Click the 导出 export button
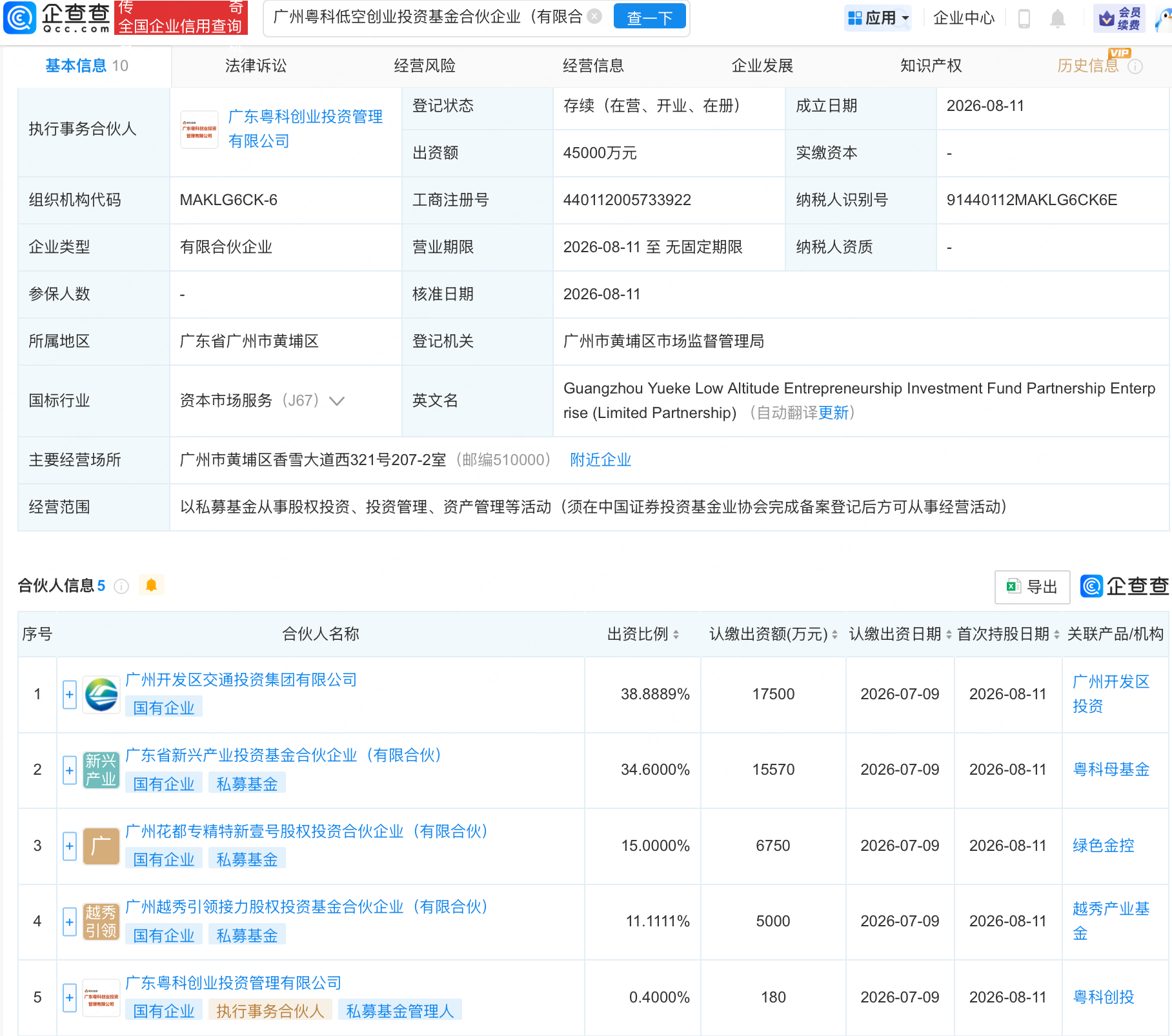Image resolution: width=1172 pixels, height=1036 pixels. tap(1032, 587)
